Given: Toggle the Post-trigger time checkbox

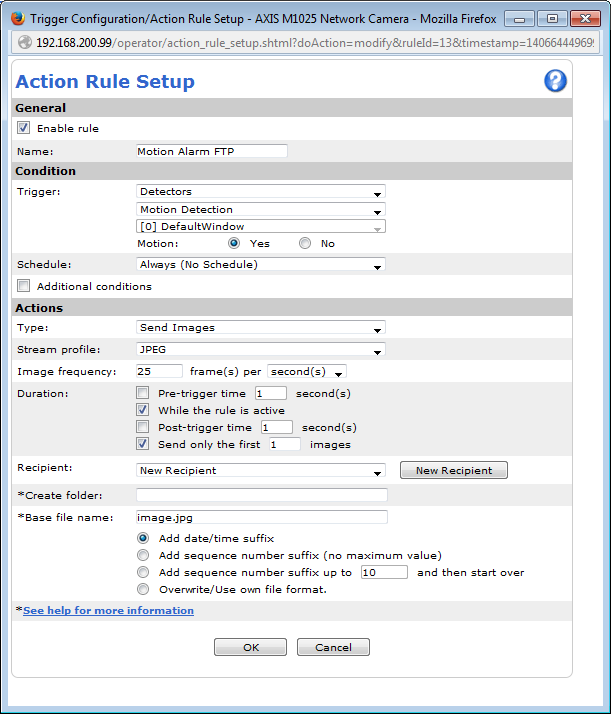Looking at the screenshot, I should tap(143, 427).
